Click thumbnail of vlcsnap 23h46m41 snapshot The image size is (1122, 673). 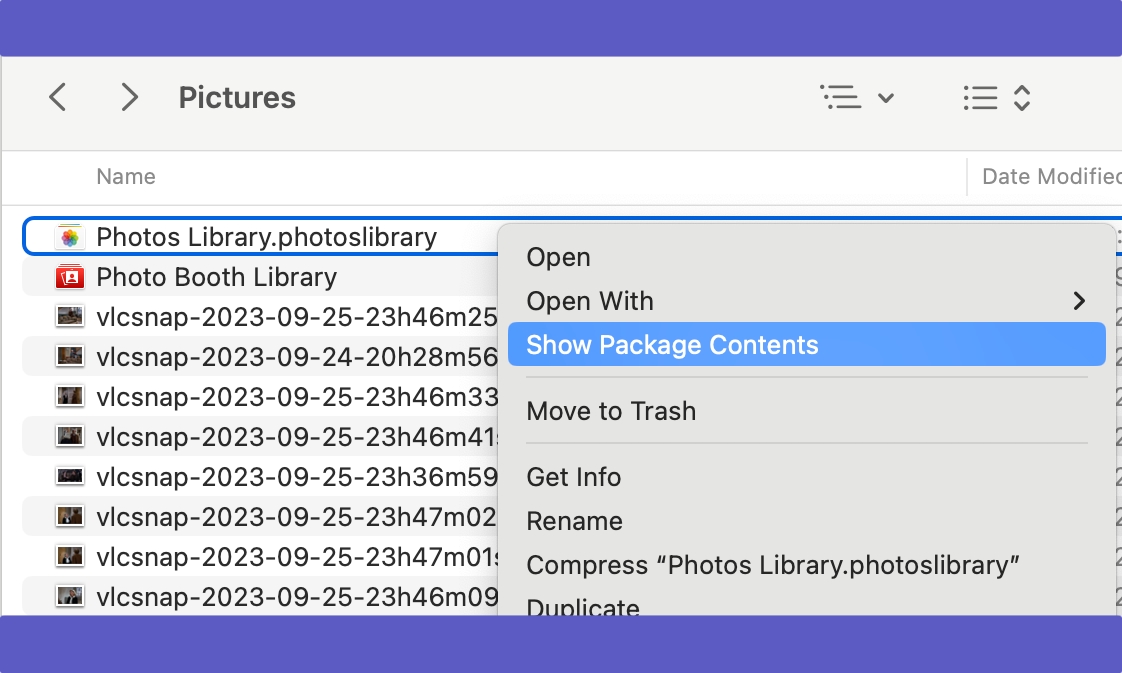tap(69, 436)
